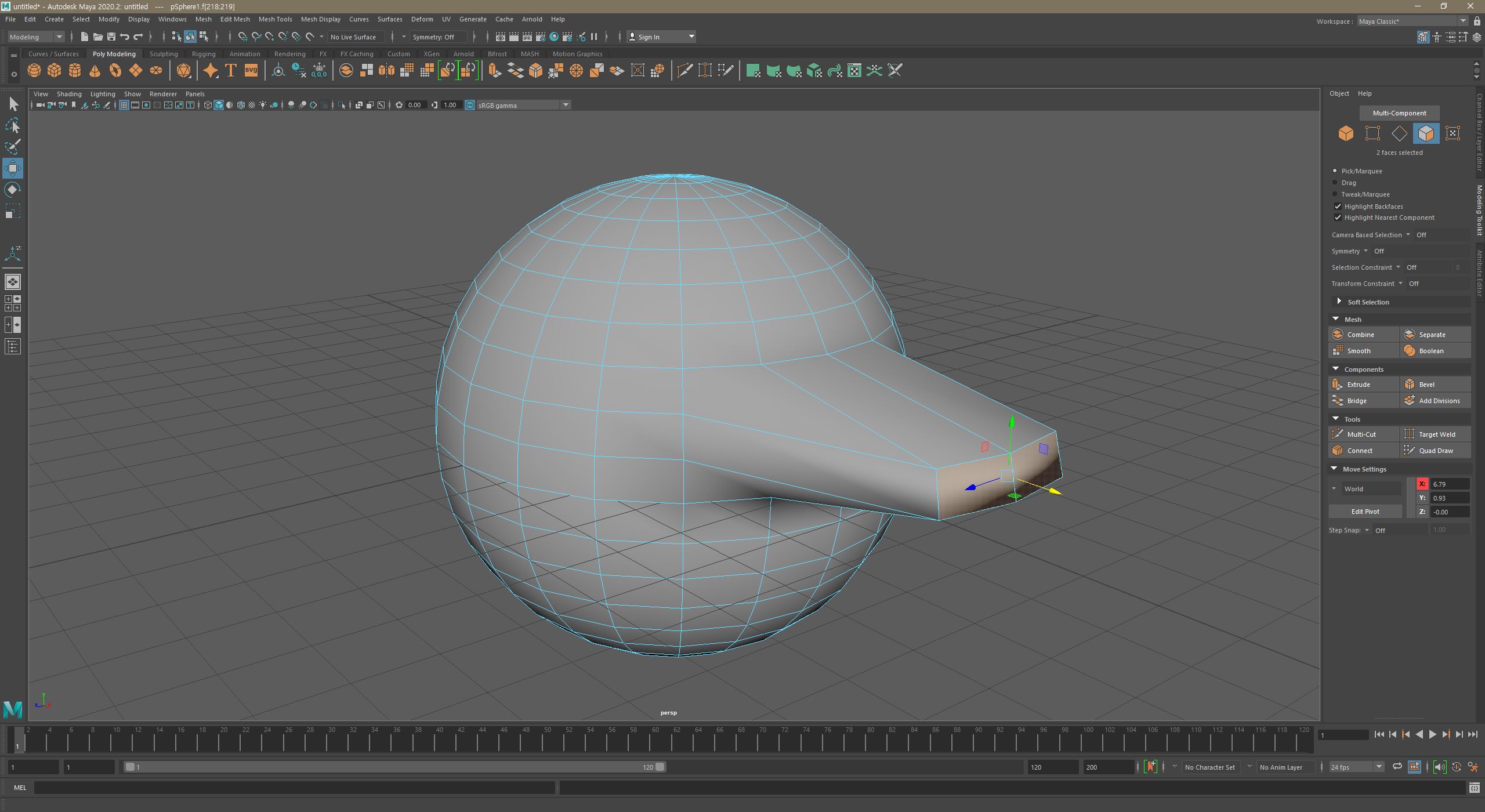The image size is (1485, 812).
Task: Click the Extrude component button
Action: [x=1358, y=384]
